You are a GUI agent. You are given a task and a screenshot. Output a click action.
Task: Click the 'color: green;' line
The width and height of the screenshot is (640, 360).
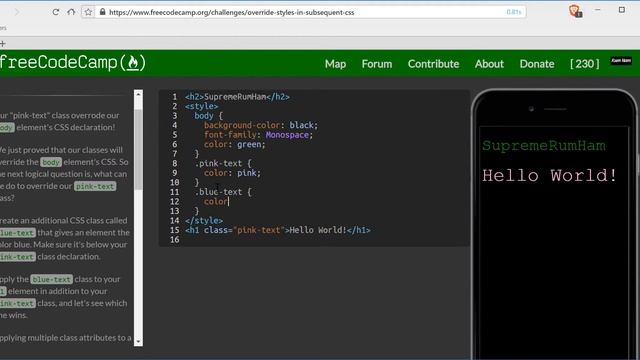tap(235, 144)
